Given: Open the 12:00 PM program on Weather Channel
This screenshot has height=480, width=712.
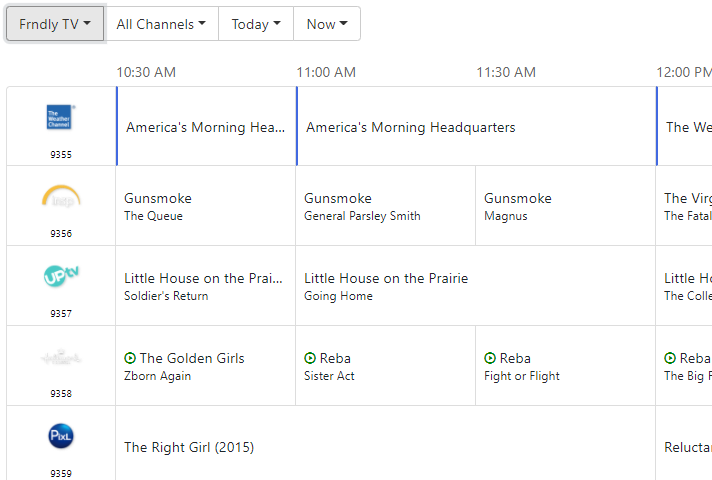Looking at the screenshot, I should click(684, 126).
